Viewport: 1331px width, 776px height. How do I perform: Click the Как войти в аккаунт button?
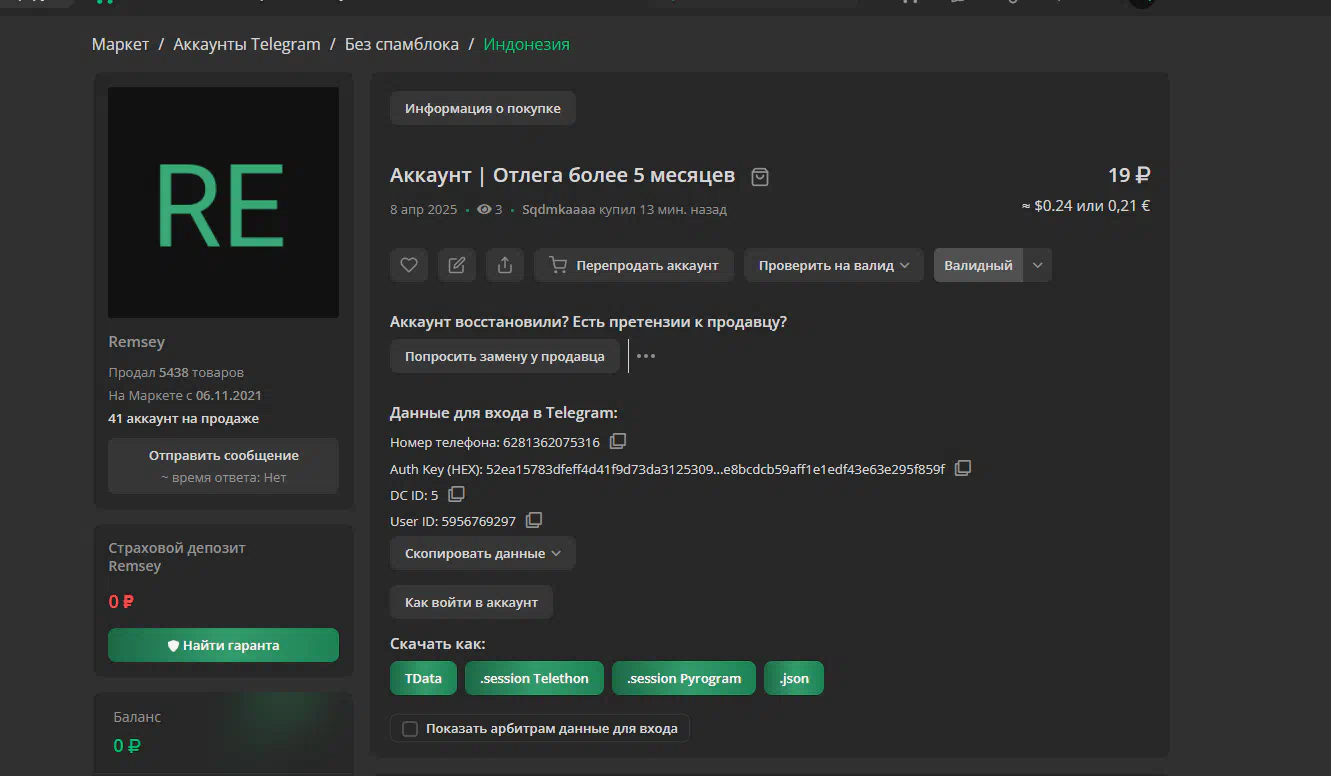click(x=471, y=602)
